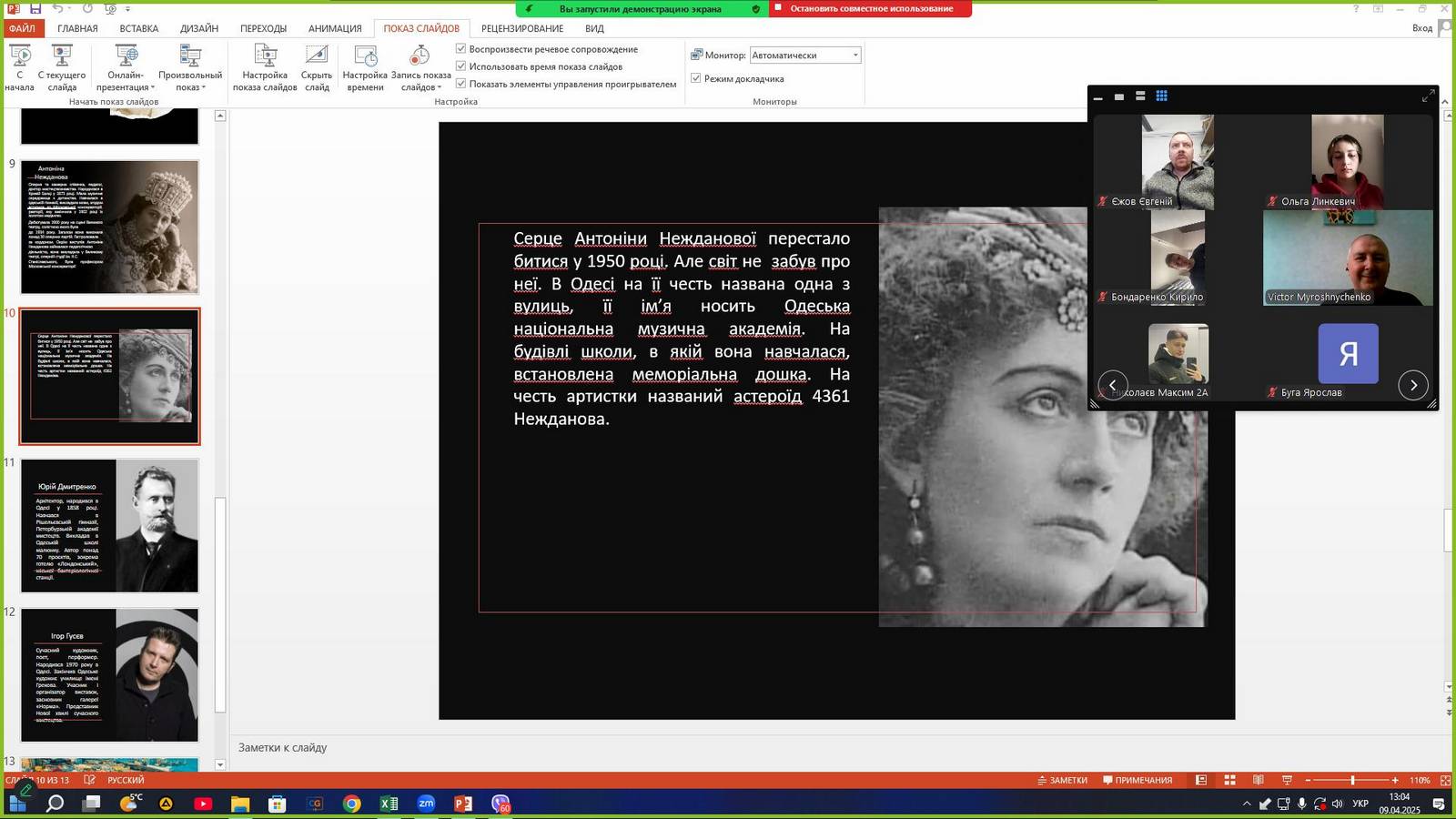Click Hide slide button
Screen dimensions: 1456x819
317,68
